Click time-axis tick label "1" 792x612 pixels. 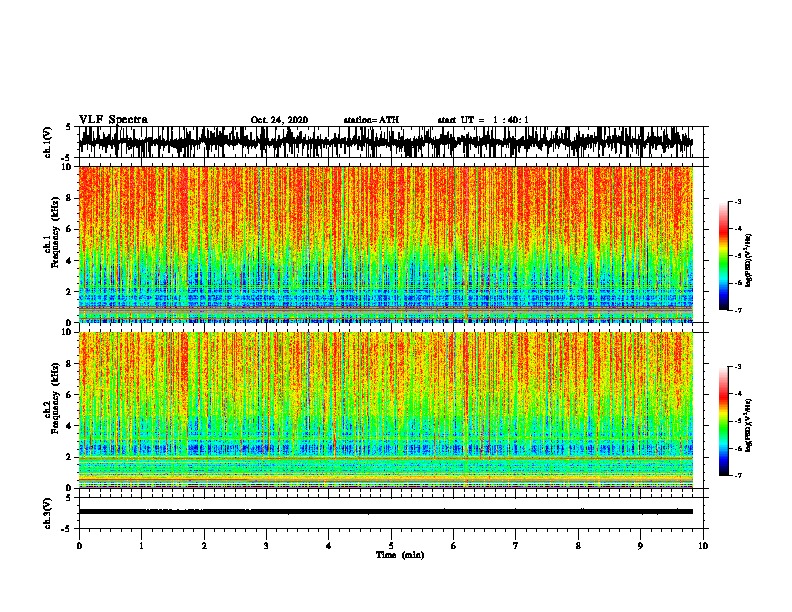141,545
